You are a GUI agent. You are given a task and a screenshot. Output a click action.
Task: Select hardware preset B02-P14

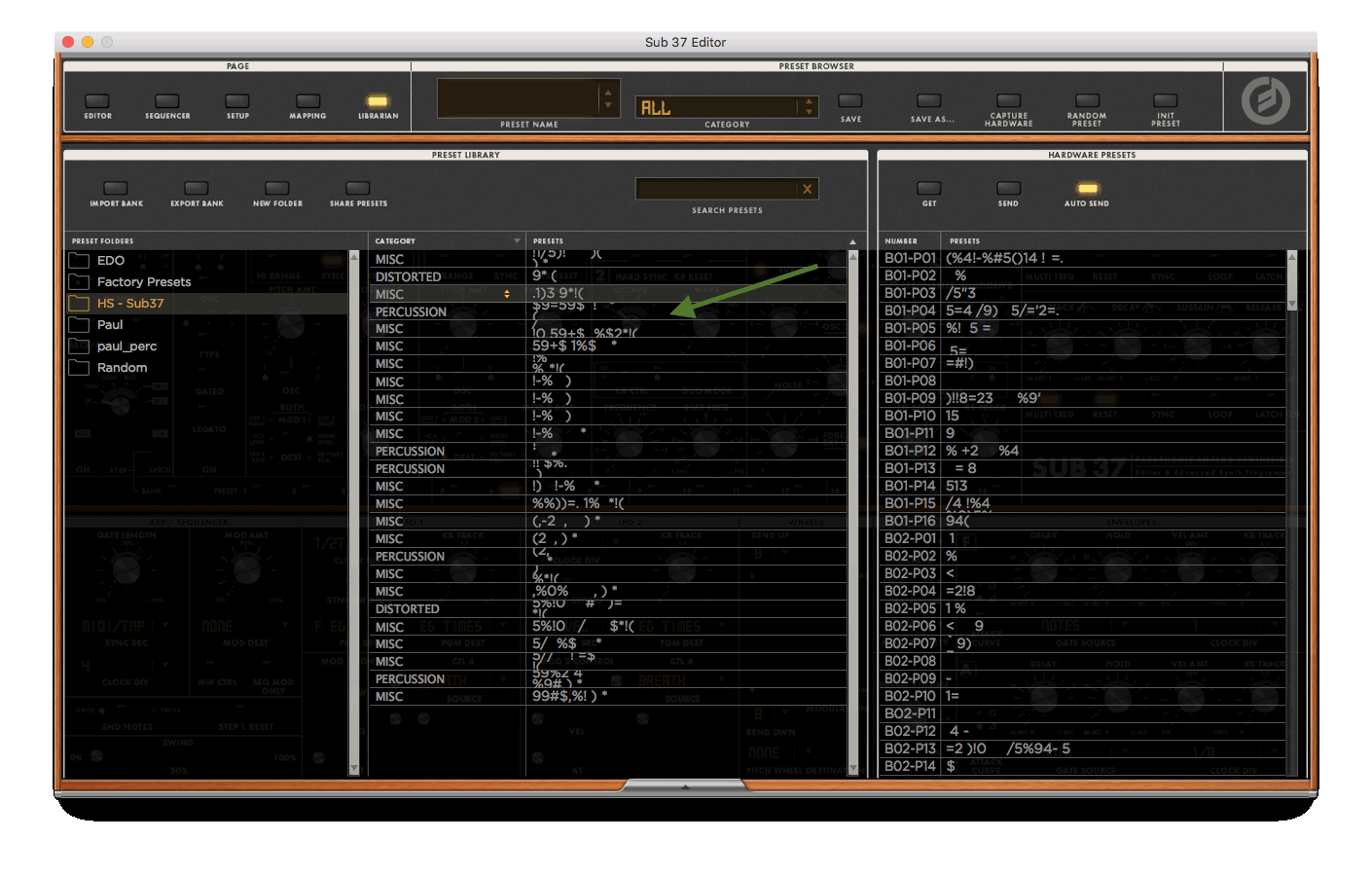(1082, 766)
